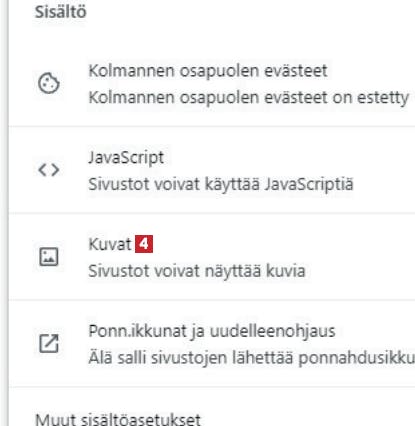Click divider line below the Kuvat row
This screenshot has height=426, width=415.
click(212, 300)
